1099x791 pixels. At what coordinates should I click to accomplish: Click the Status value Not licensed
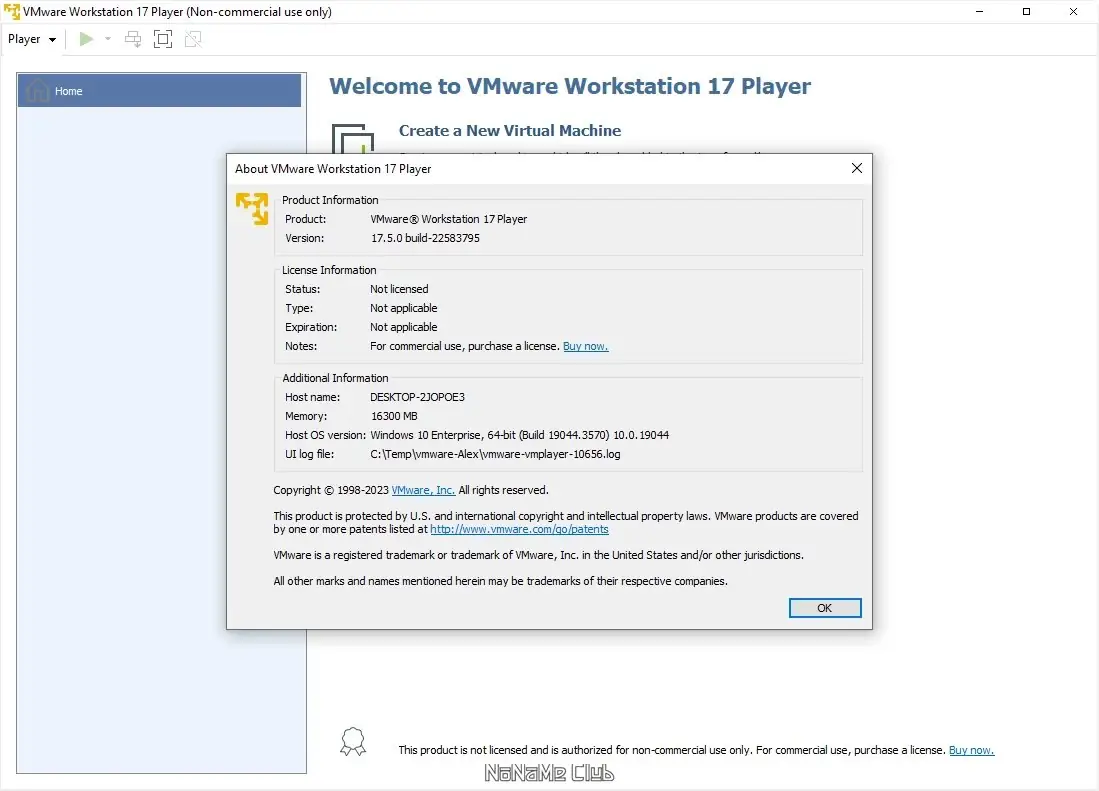point(399,289)
